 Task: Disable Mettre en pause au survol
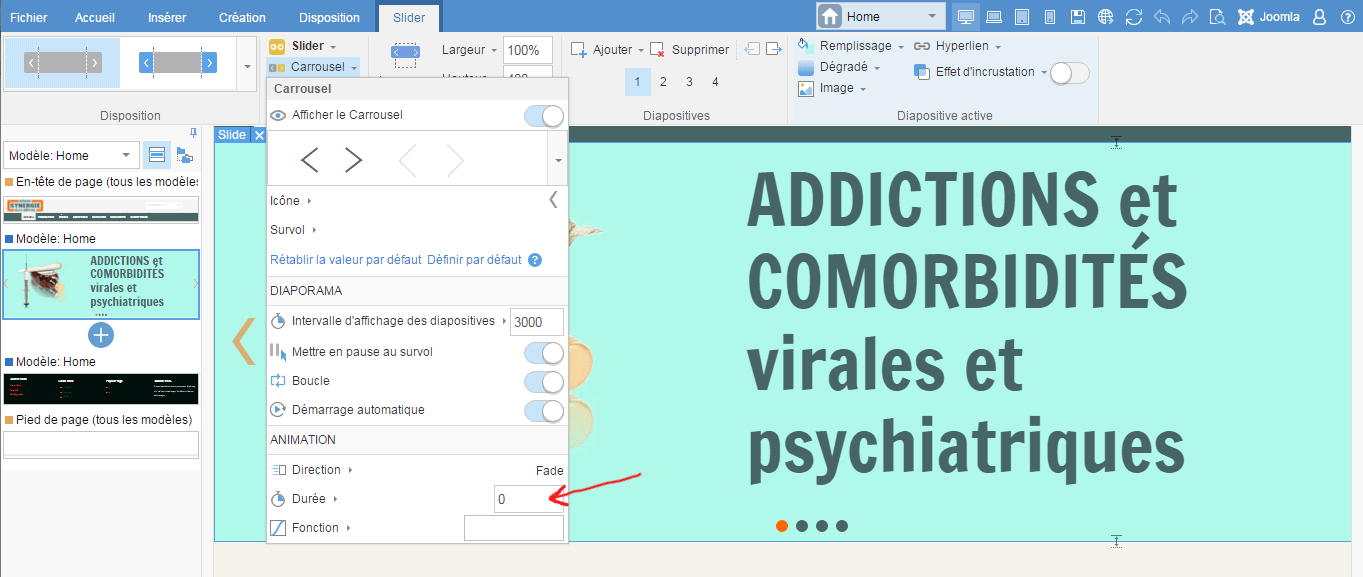click(544, 352)
